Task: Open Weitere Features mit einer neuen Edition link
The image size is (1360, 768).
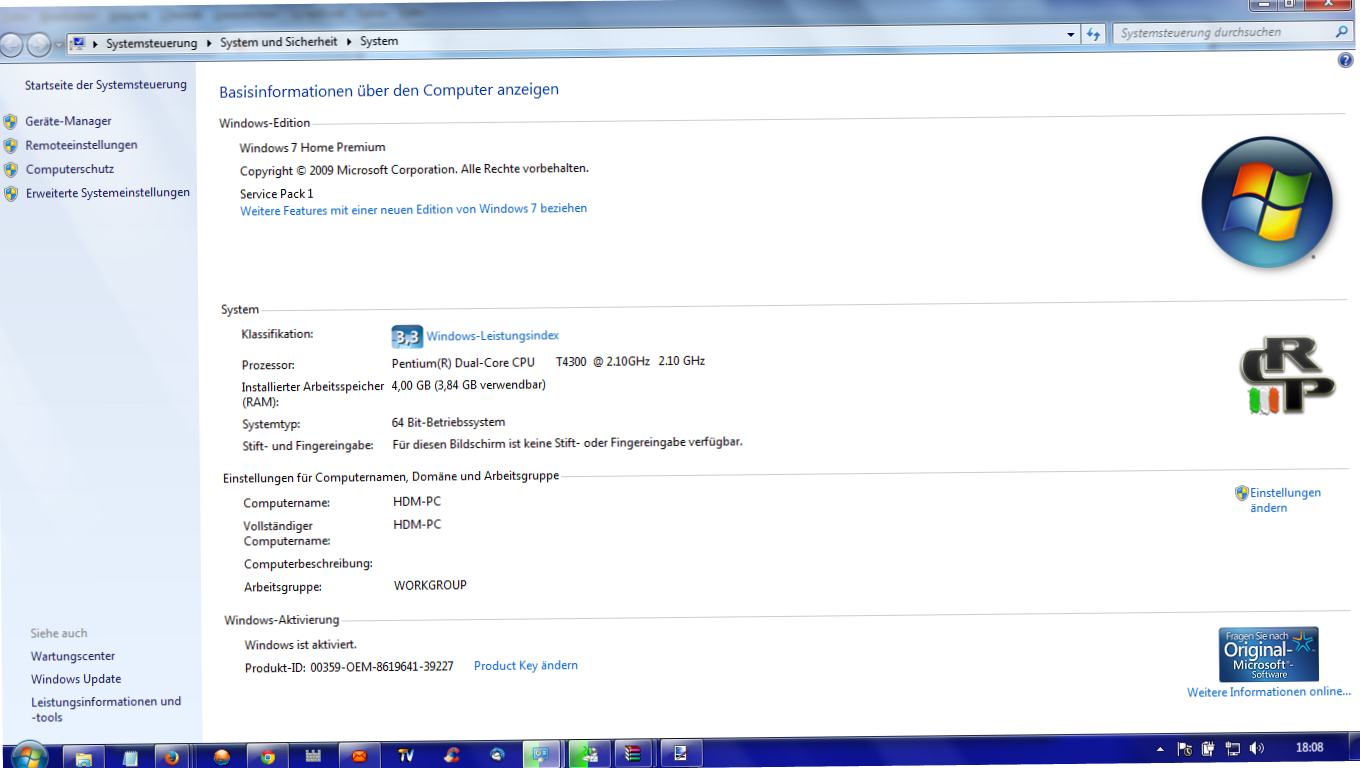Action: pos(414,210)
